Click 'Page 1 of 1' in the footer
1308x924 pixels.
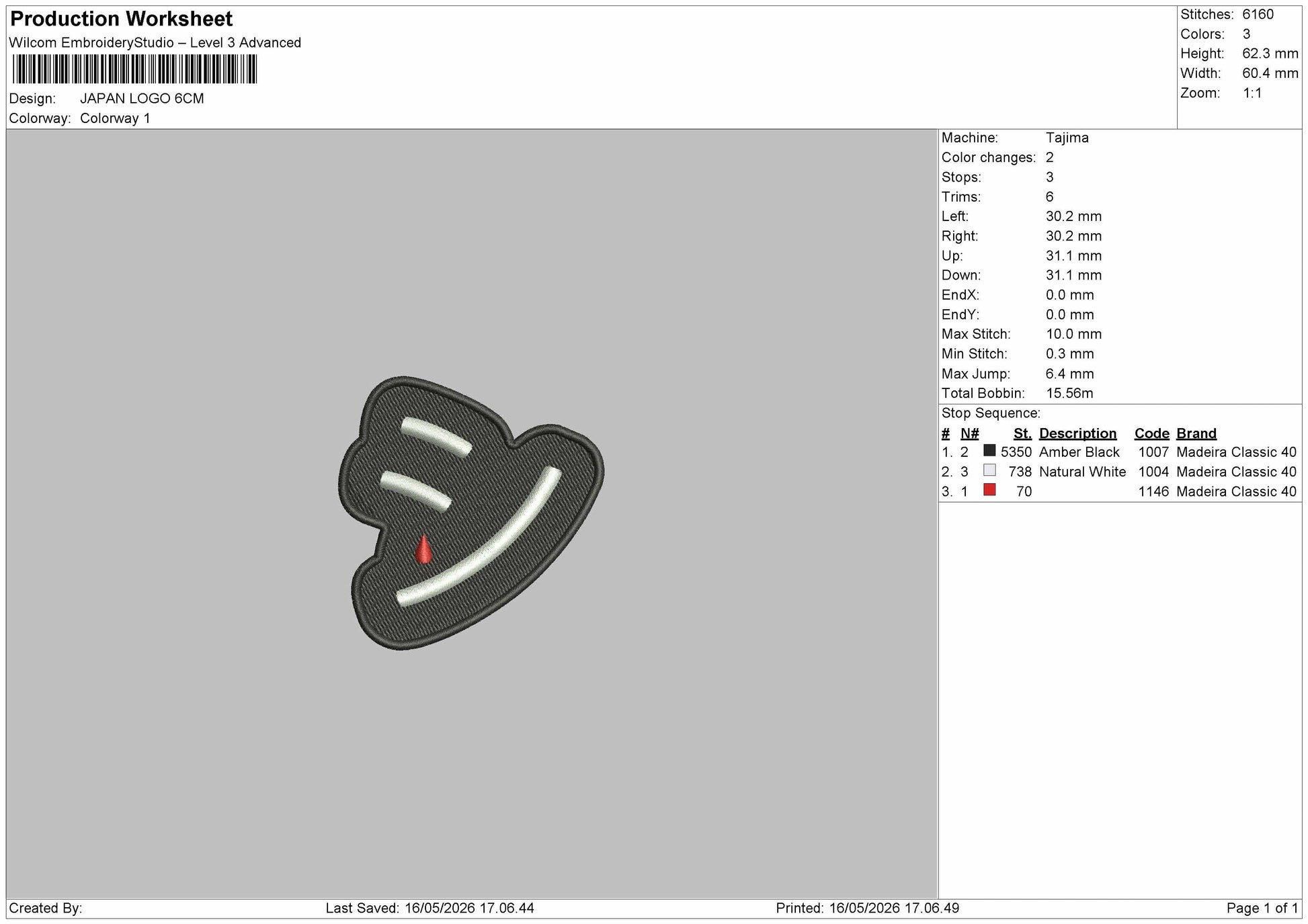(x=1262, y=909)
